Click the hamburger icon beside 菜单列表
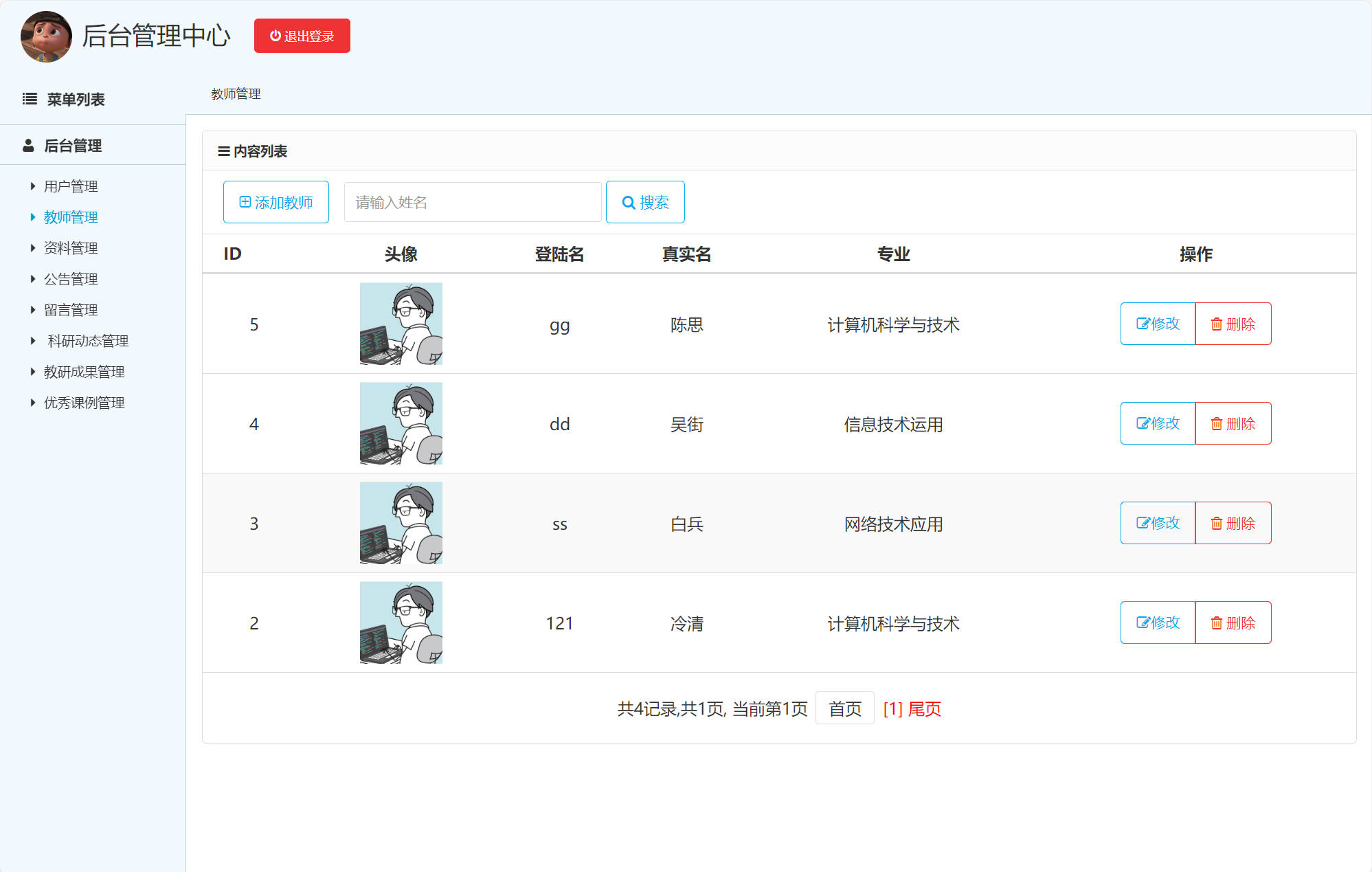1372x872 pixels. coord(29,99)
